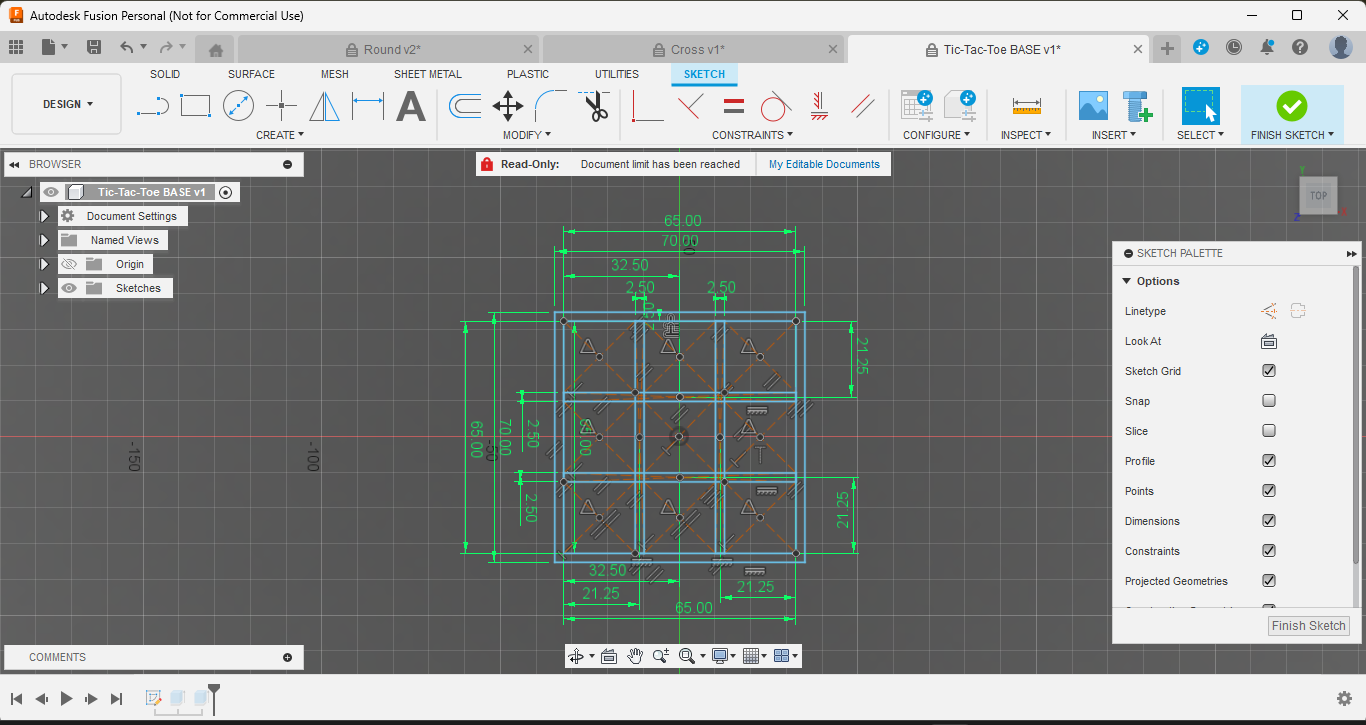Screen dimensions: 1366x725
Task: Click the Home tab button
Action: [215, 49]
